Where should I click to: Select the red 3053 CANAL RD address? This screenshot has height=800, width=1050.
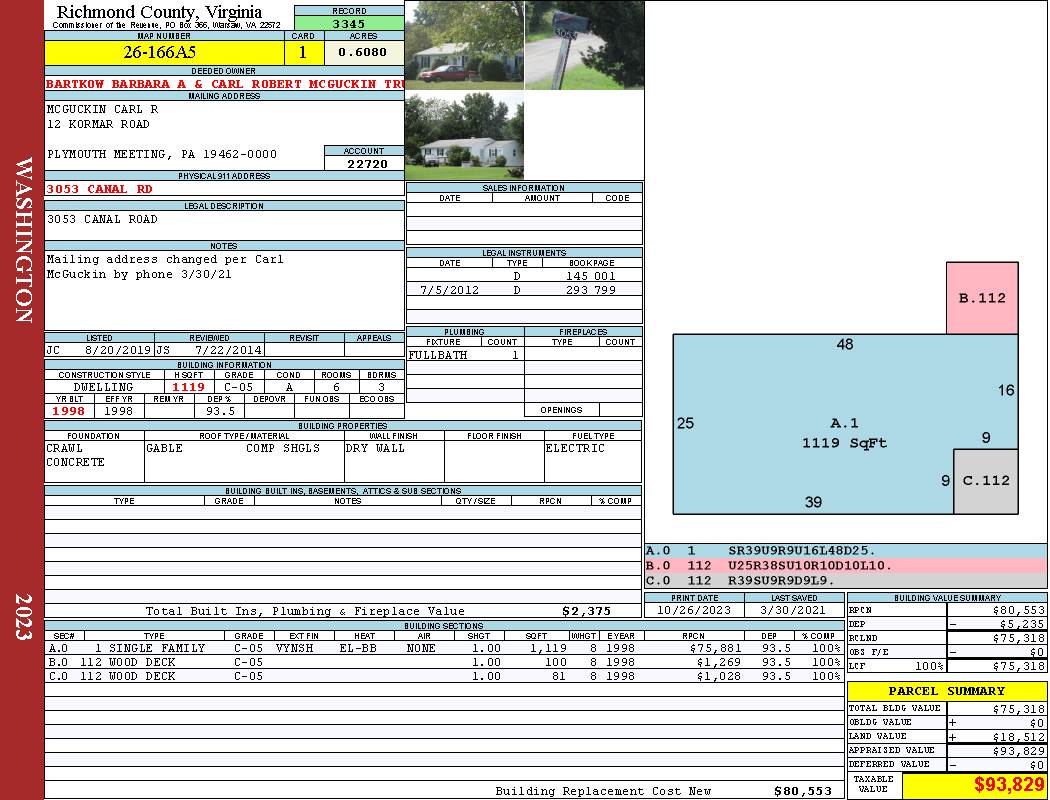[100, 188]
